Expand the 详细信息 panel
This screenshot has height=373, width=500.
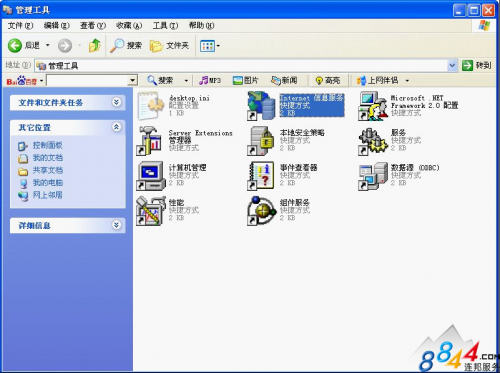[x=116, y=225]
